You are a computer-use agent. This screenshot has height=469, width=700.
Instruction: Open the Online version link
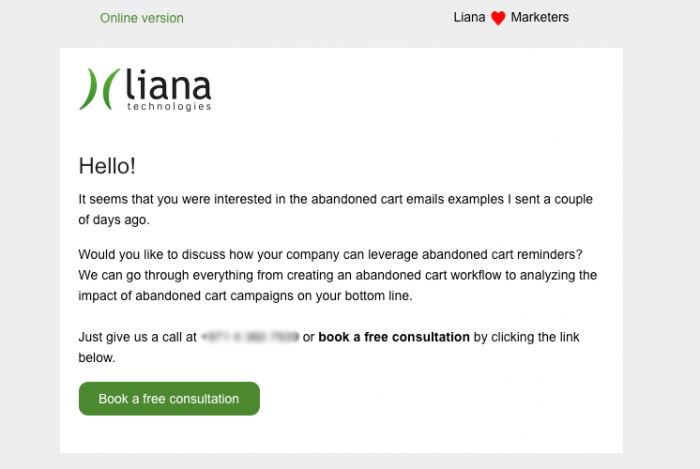[x=141, y=18]
